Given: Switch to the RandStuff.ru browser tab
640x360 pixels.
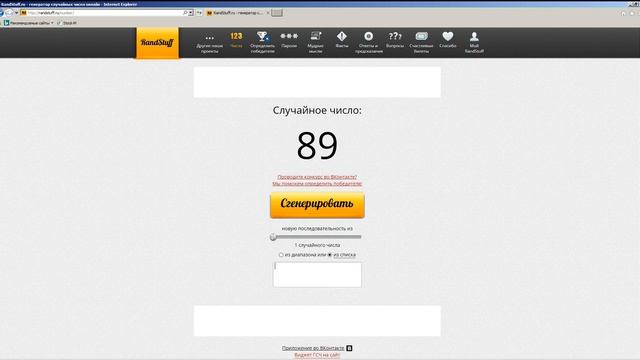Looking at the screenshot, I should [237, 13].
